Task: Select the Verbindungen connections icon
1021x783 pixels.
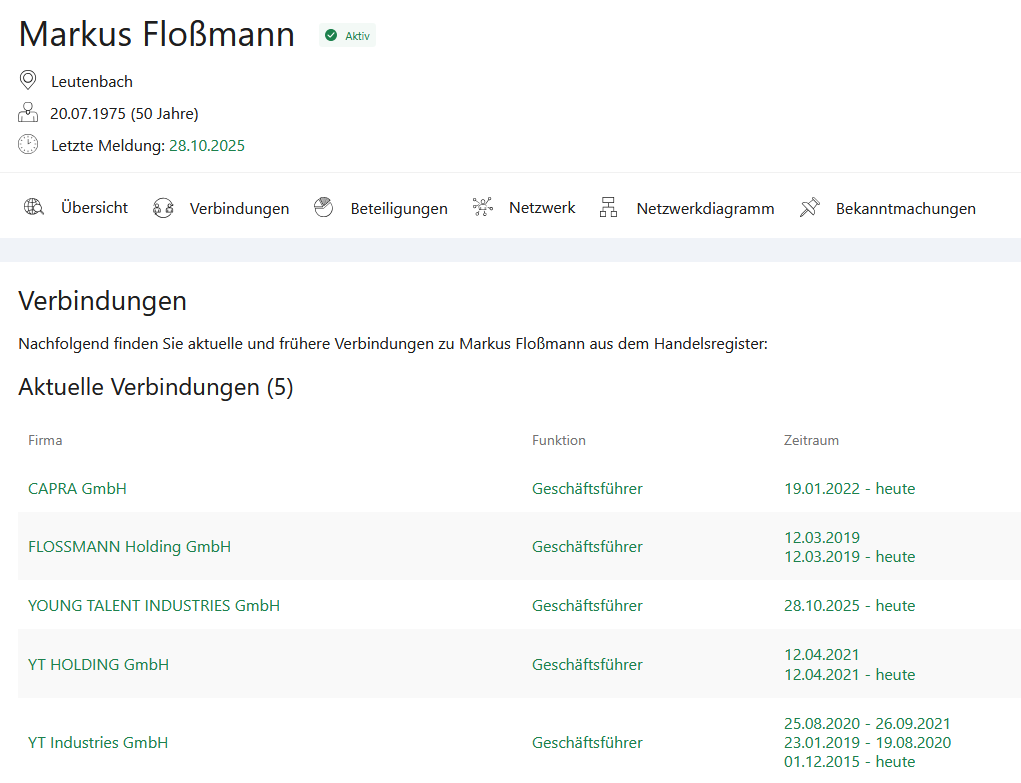Action: click(x=162, y=208)
